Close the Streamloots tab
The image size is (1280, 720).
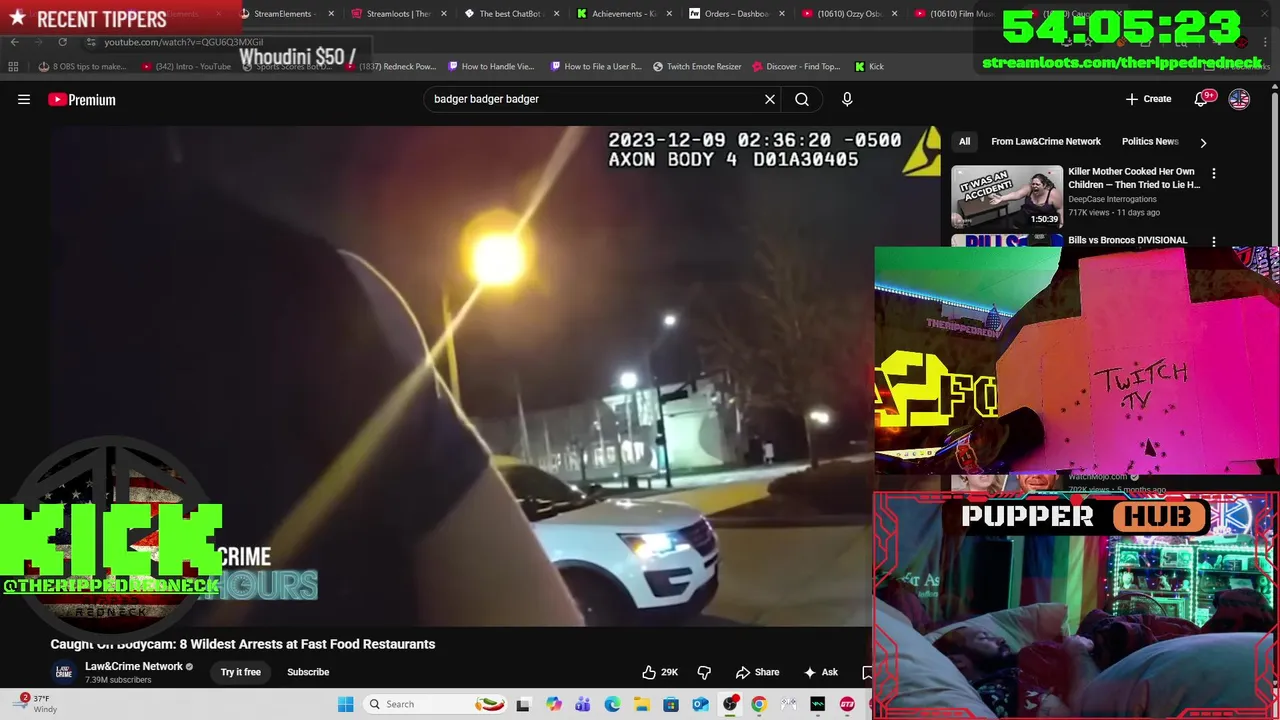(x=444, y=14)
